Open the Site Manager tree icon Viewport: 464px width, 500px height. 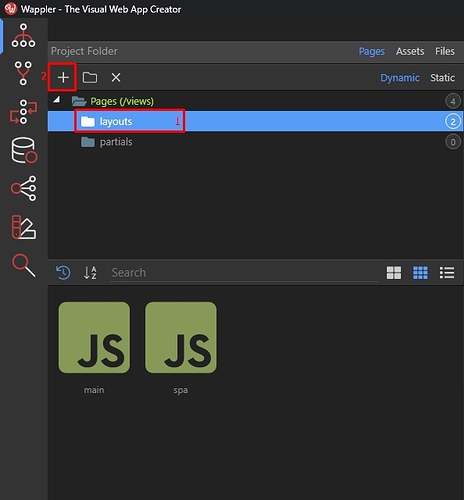(23, 35)
